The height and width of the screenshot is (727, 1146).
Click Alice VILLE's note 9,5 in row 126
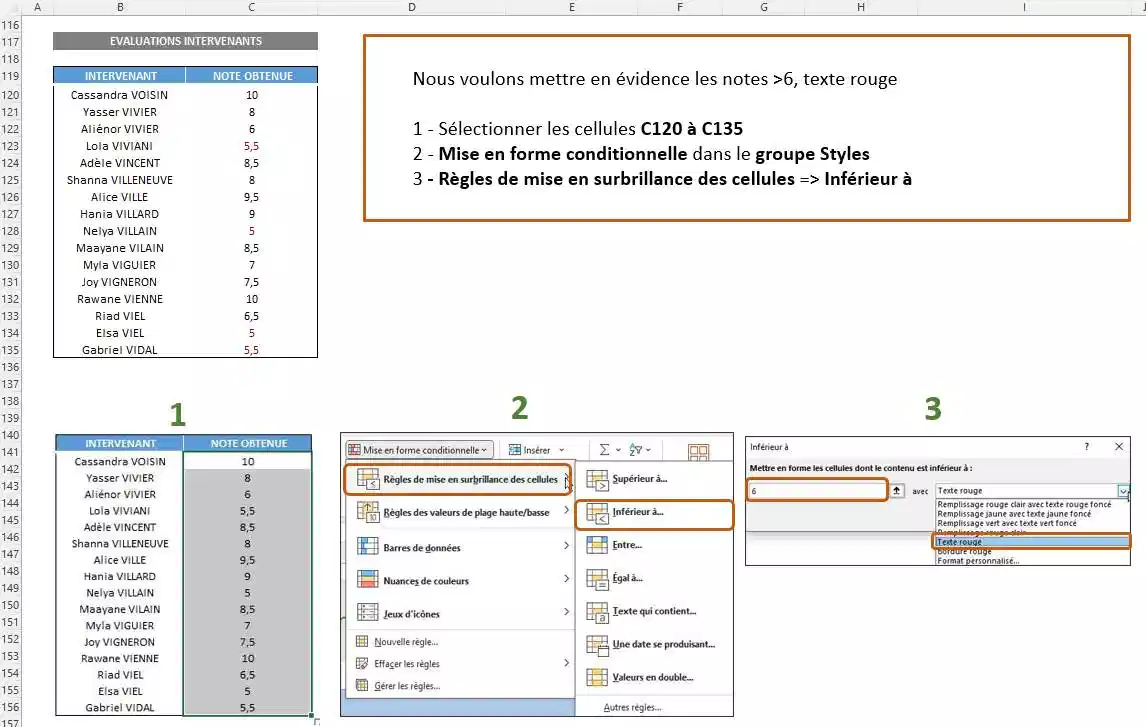point(251,197)
